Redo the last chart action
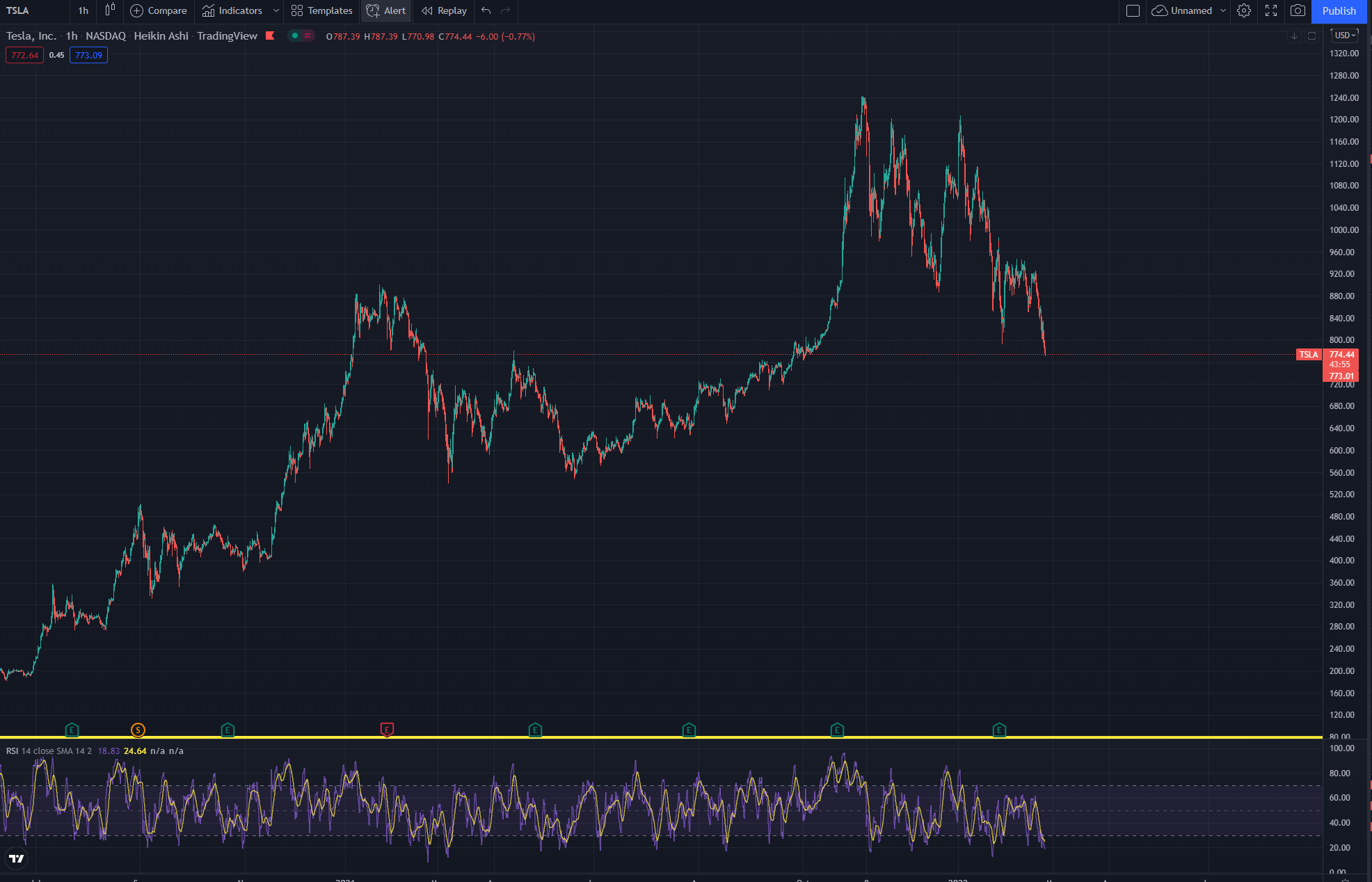The height and width of the screenshot is (882, 1372). point(506,10)
